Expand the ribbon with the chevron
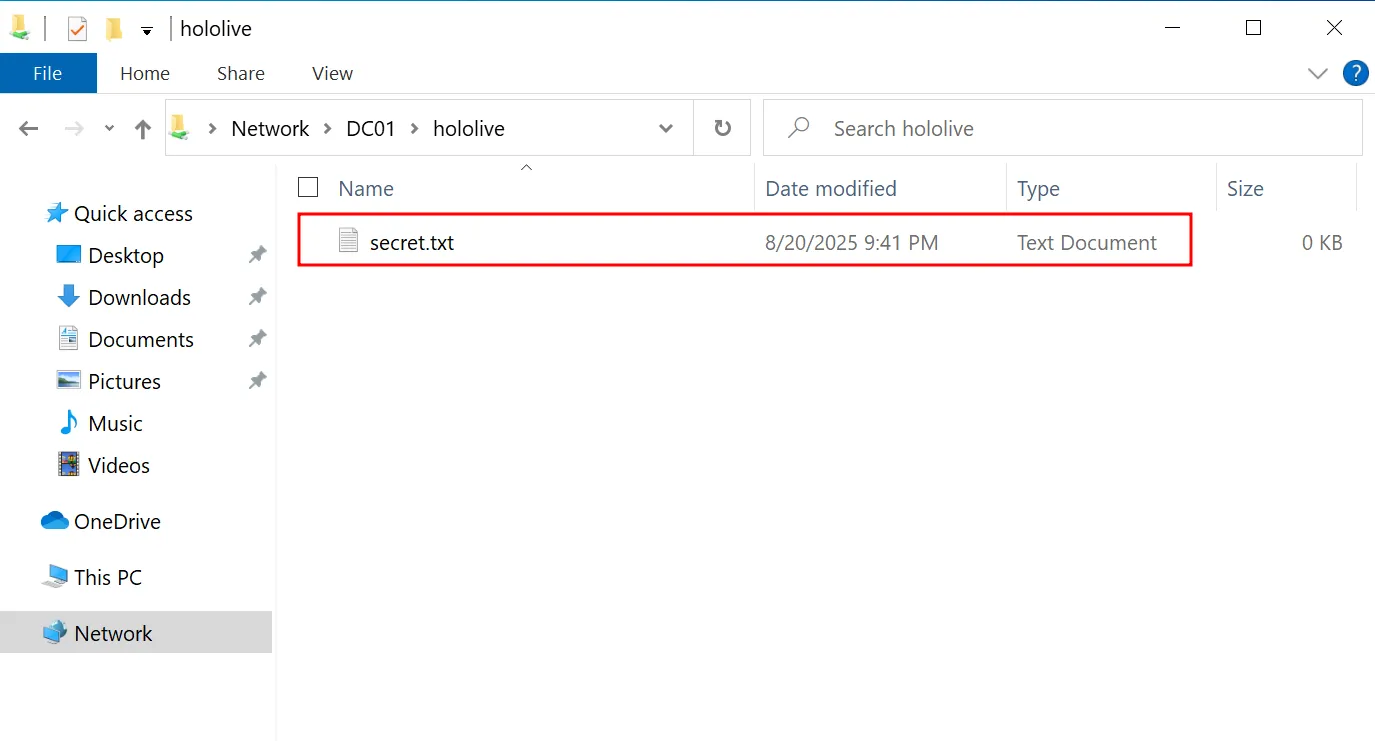The image size is (1375, 741). [x=1317, y=73]
